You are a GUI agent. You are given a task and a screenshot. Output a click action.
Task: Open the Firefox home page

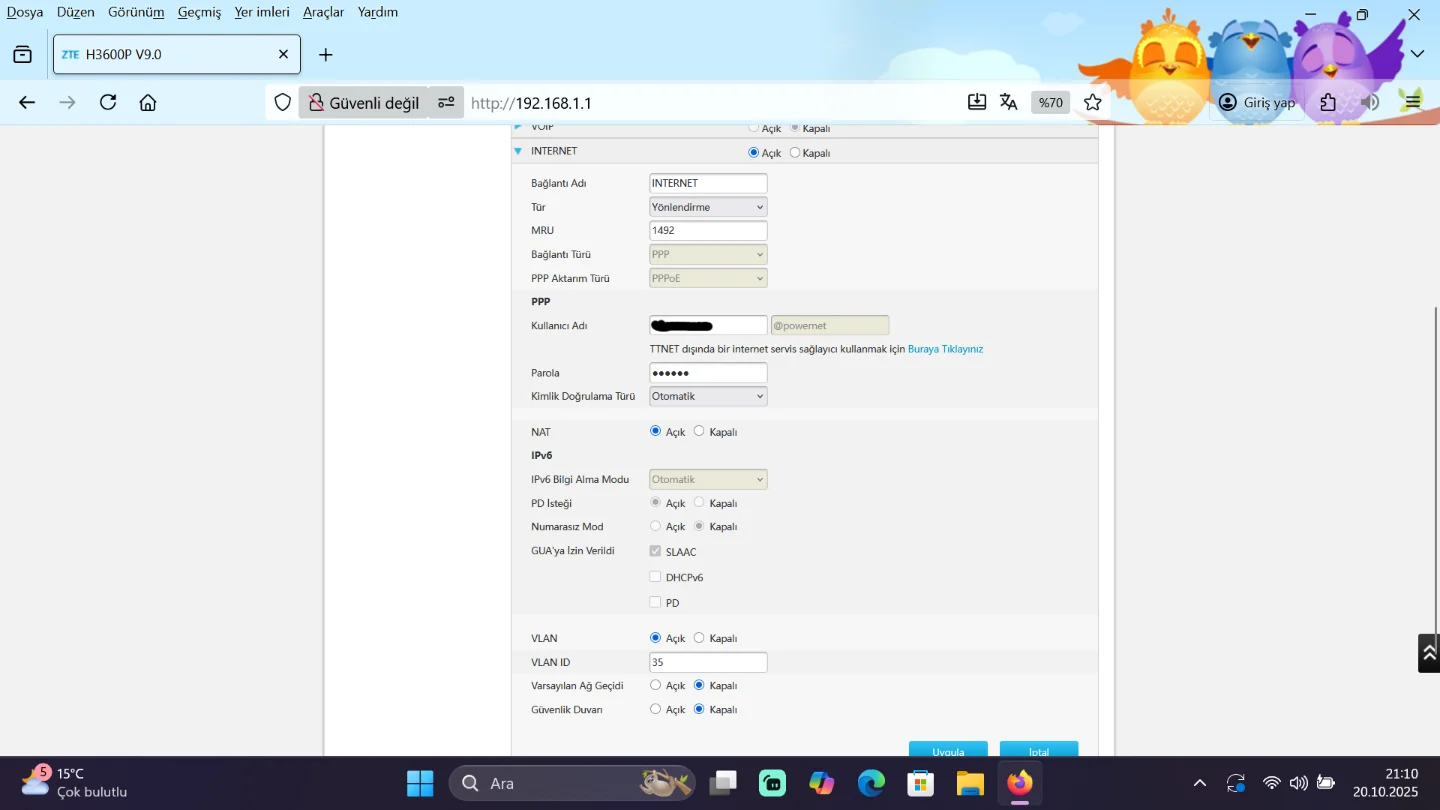pos(148,102)
